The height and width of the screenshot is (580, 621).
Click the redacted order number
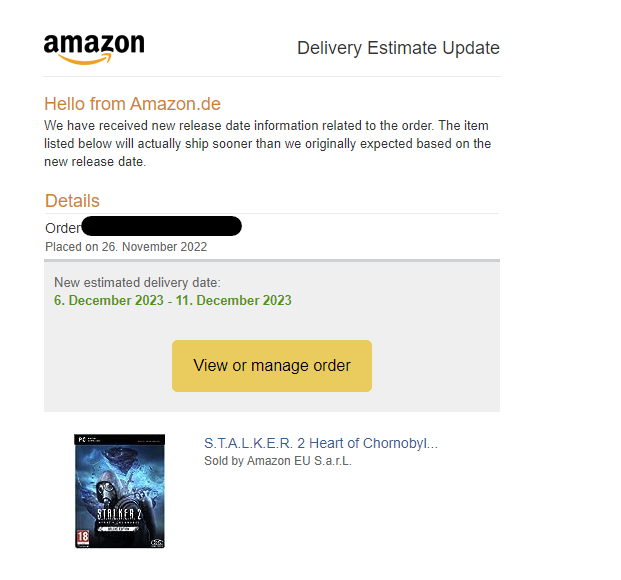click(161, 227)
